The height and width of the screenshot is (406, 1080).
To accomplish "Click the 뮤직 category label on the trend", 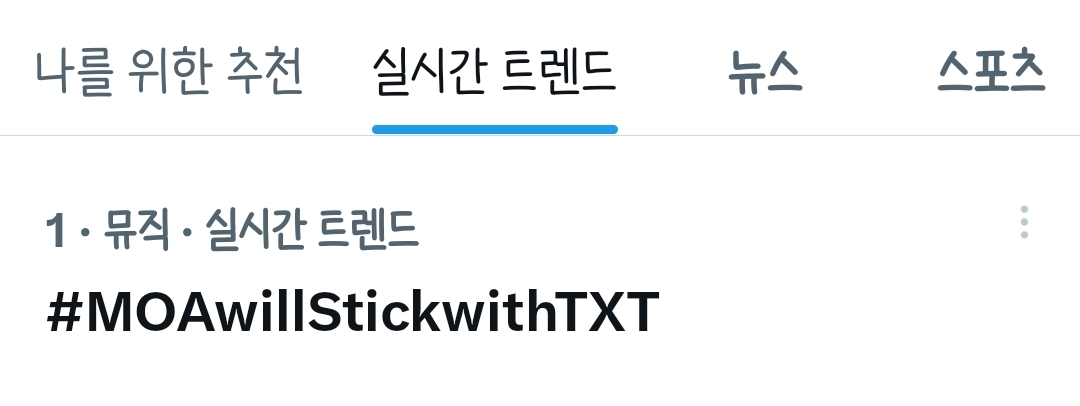I will pos(136,230).
